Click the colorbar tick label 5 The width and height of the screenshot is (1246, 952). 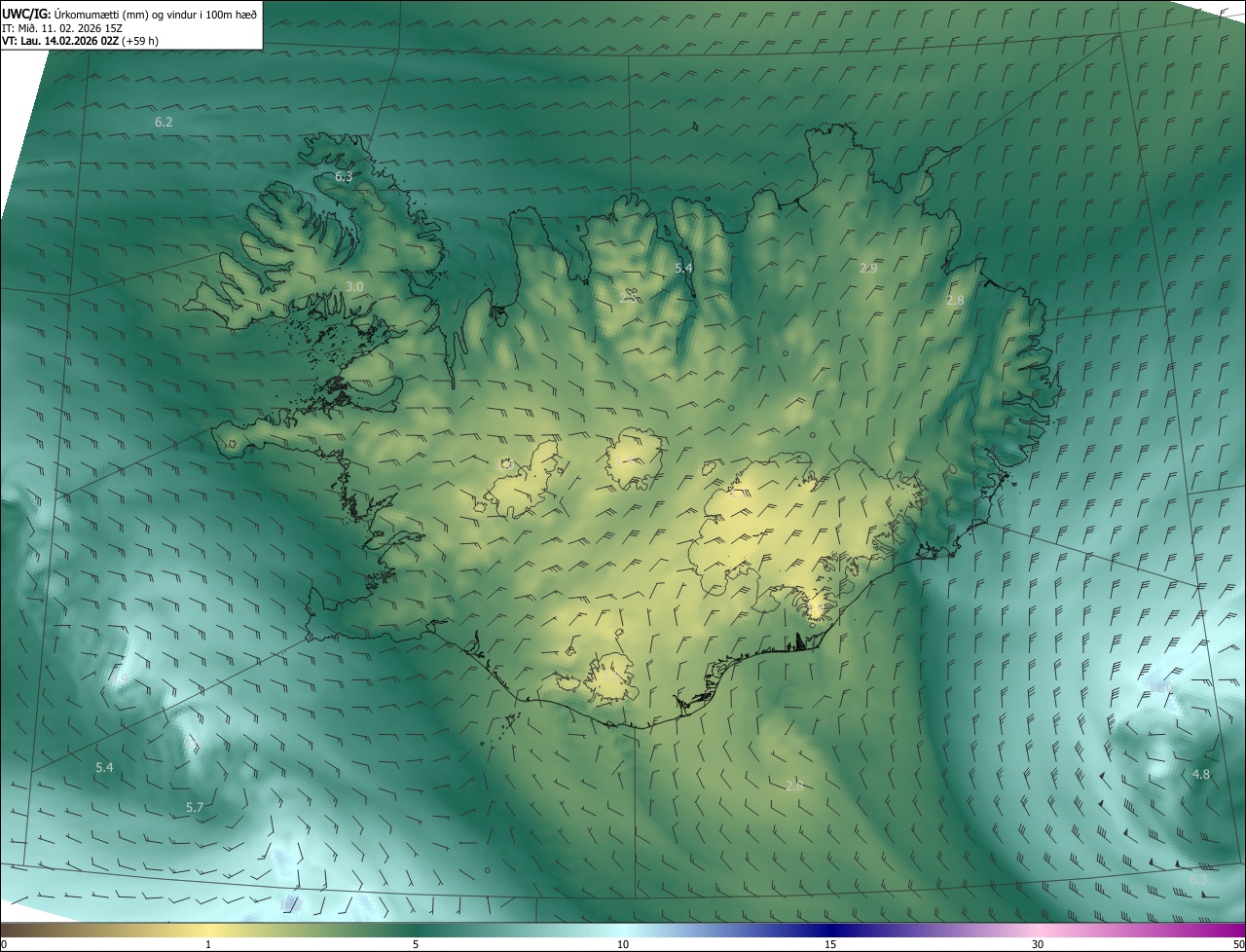[x=416, y=944]
